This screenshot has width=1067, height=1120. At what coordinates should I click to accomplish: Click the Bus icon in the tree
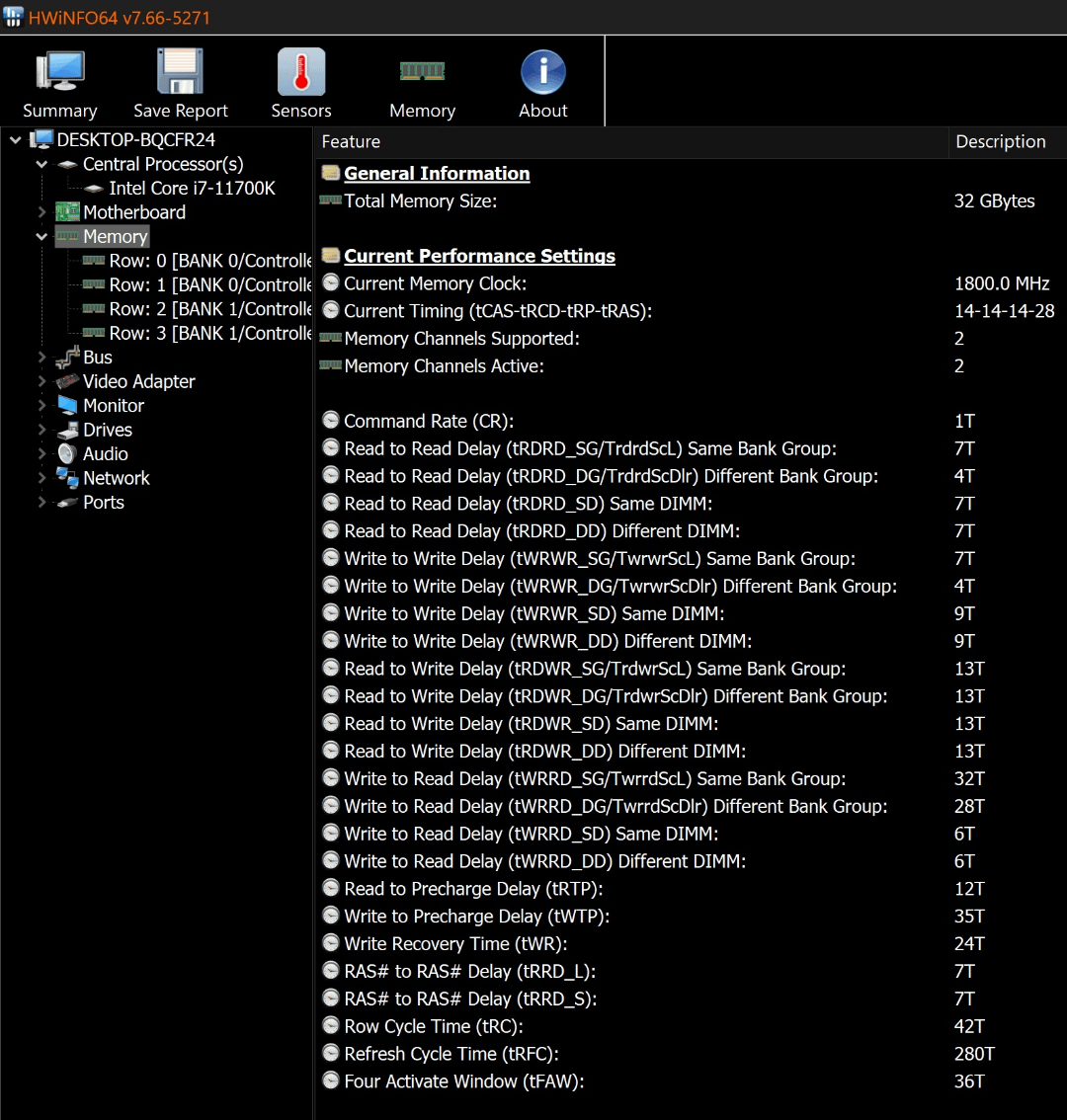(x=67, y=358)
